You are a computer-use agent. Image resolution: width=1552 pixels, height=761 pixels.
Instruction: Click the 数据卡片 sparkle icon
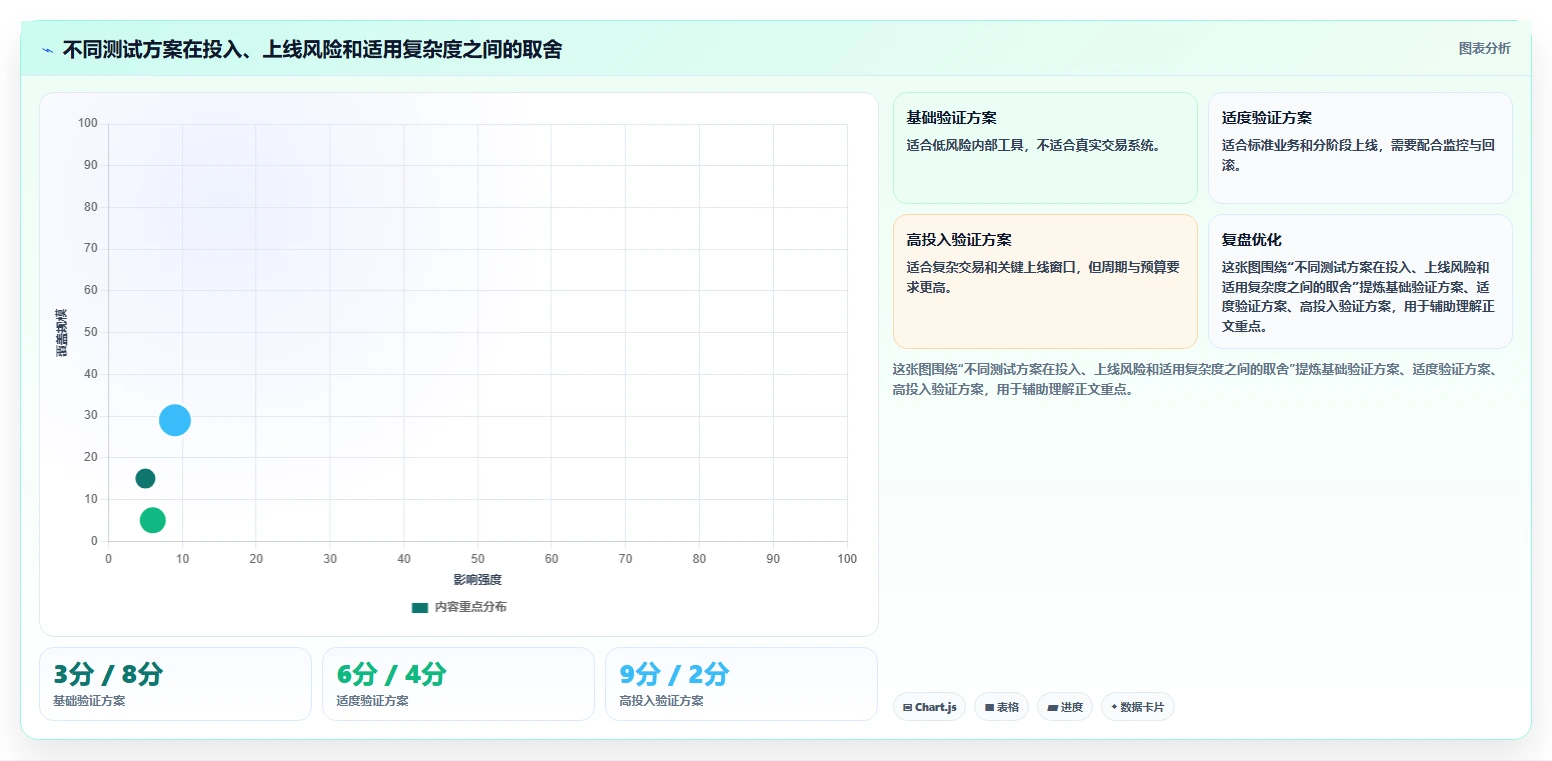pyautogui.click(x=1114, y=707)
